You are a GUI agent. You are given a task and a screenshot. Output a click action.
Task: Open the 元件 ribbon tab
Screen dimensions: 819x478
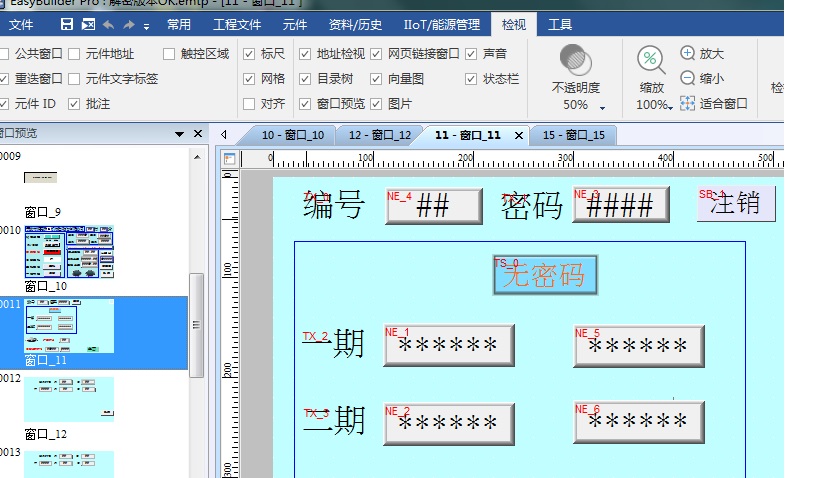(295, 24)
